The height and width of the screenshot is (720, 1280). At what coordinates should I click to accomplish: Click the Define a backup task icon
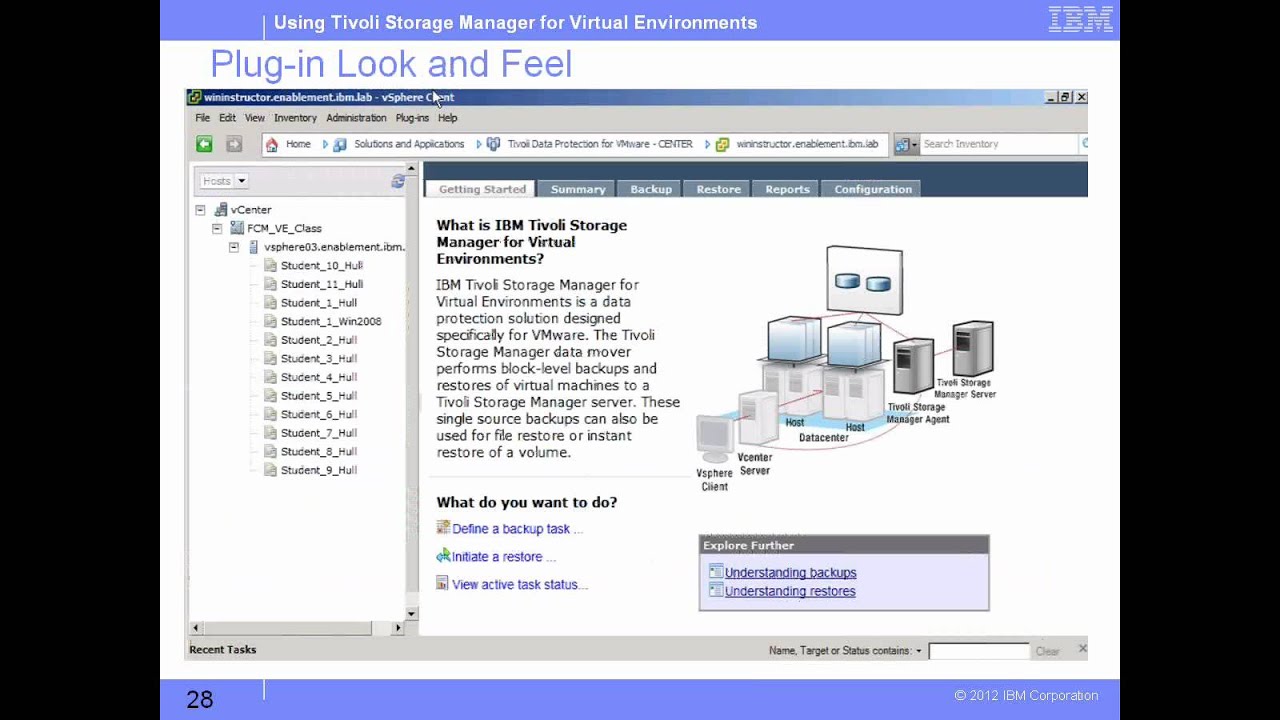443,528
